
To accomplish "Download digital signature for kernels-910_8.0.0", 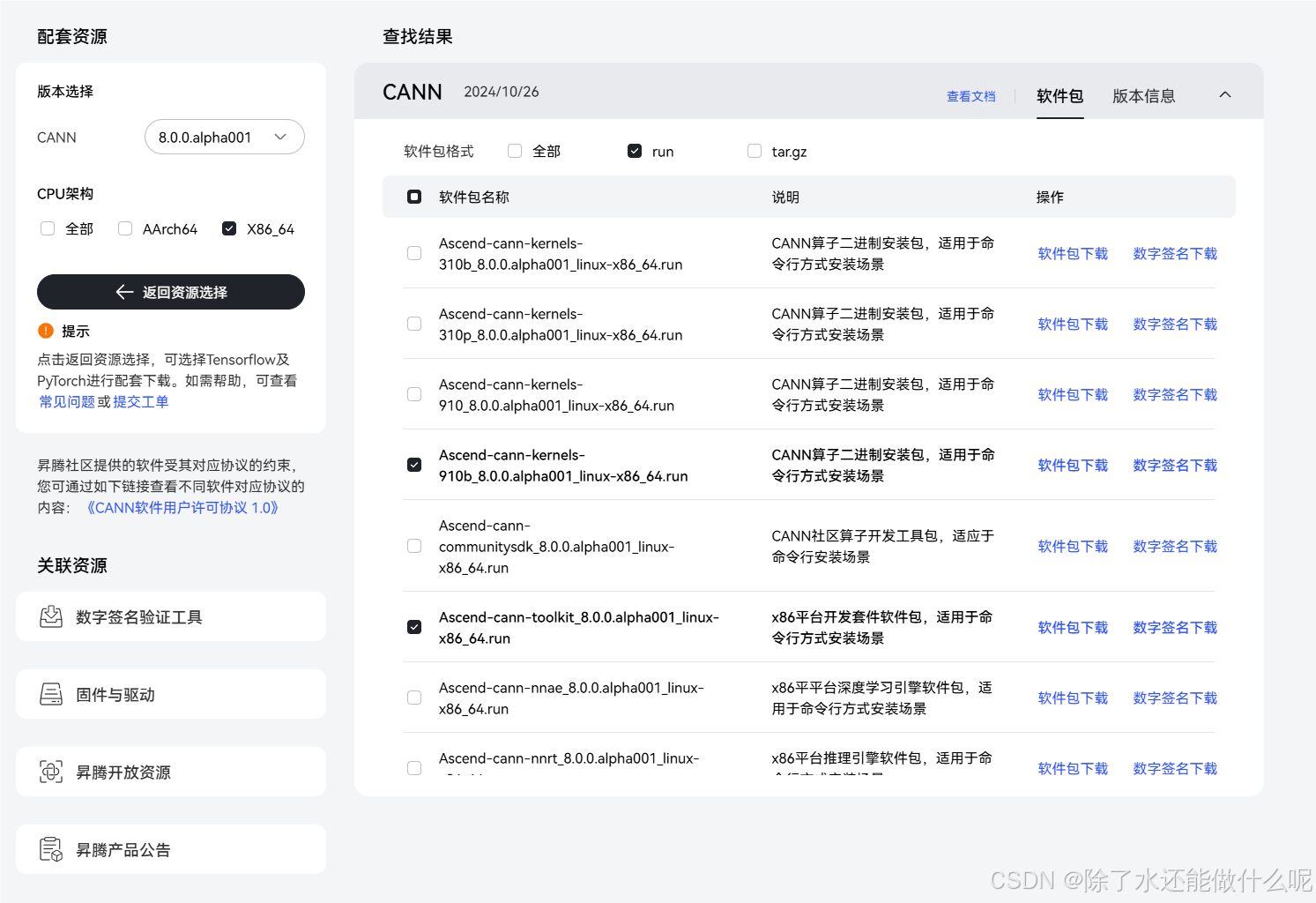I will tap(1175, 394).
